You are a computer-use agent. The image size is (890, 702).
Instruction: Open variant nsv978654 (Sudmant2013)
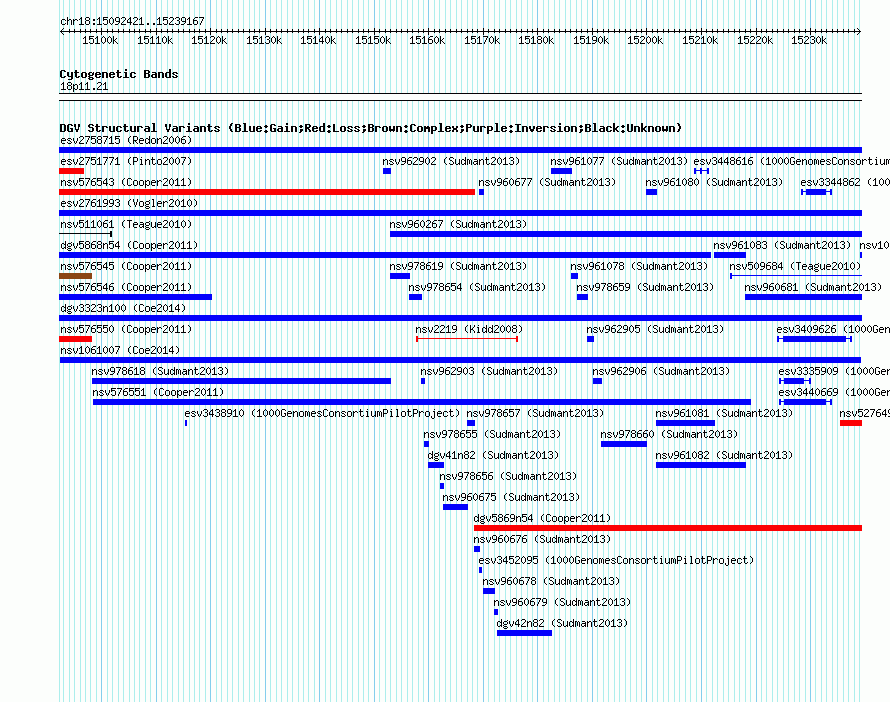(x=477, y=287)
